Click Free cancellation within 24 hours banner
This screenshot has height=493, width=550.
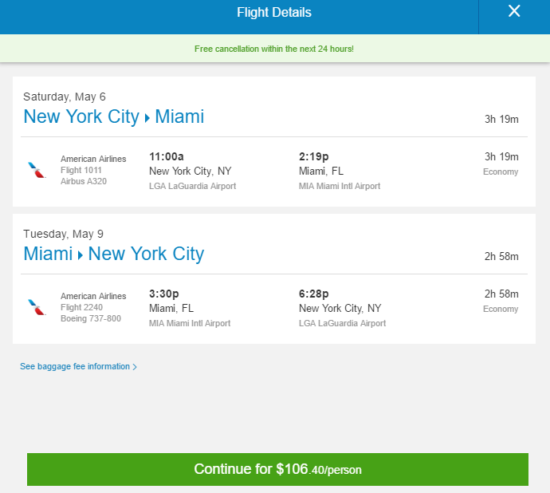point(274,49)
